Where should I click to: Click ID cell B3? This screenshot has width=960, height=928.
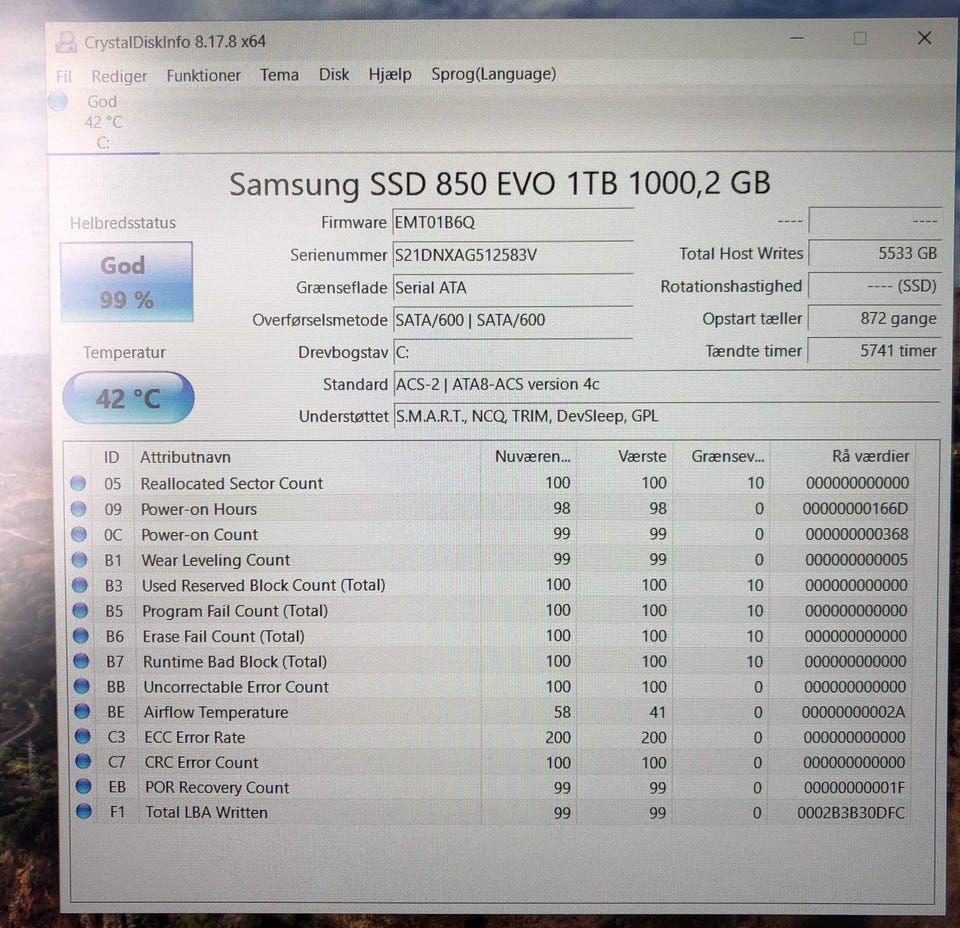coord(114,586)
